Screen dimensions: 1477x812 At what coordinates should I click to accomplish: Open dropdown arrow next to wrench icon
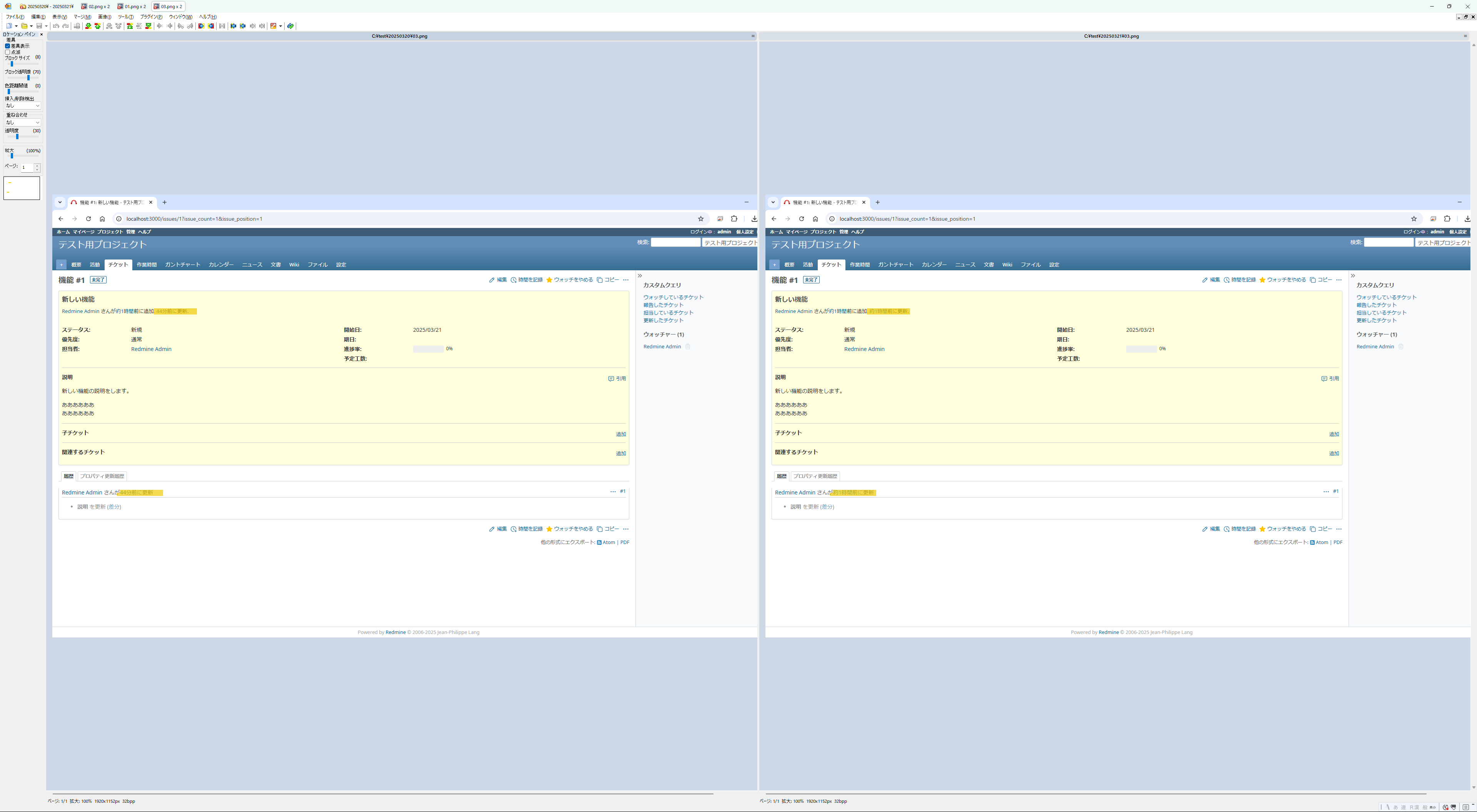(x=280, y=26)
